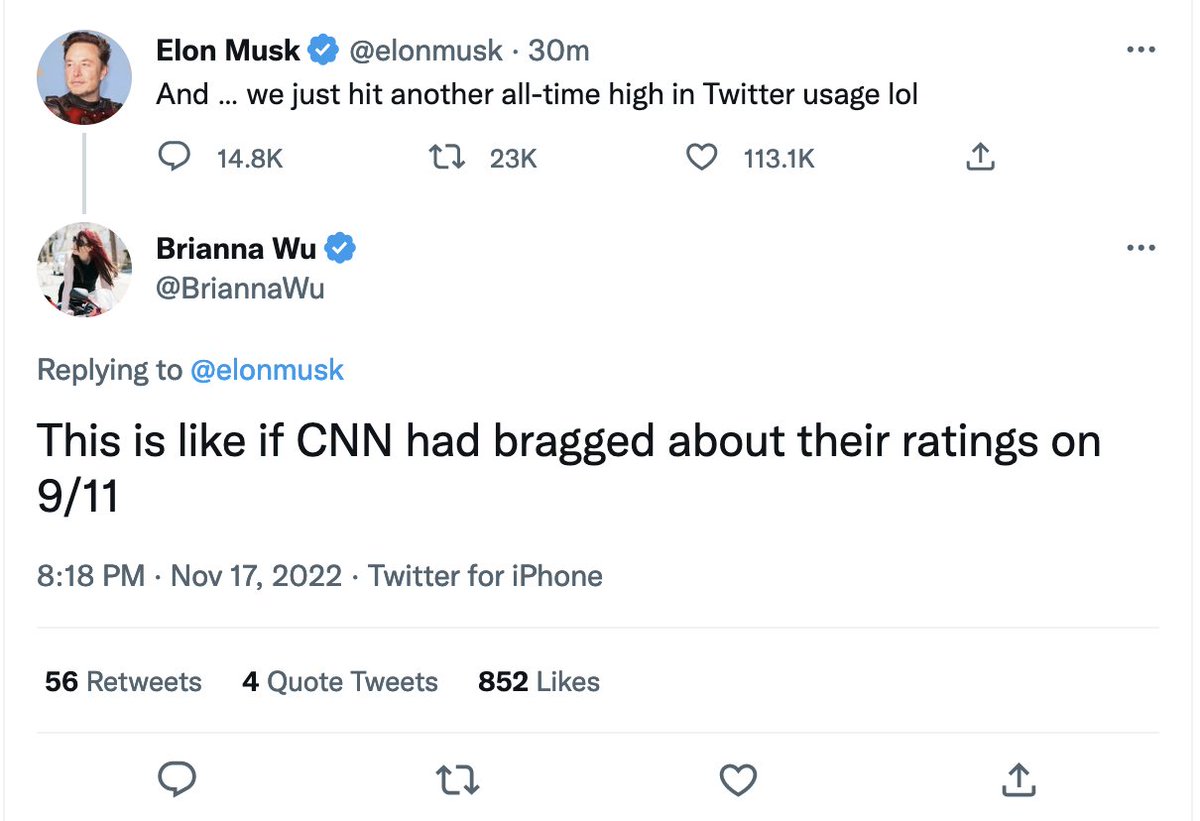Open the Twitter for iPhone source link
This screenshot has height=821, width=1200.
pos(485,576)
